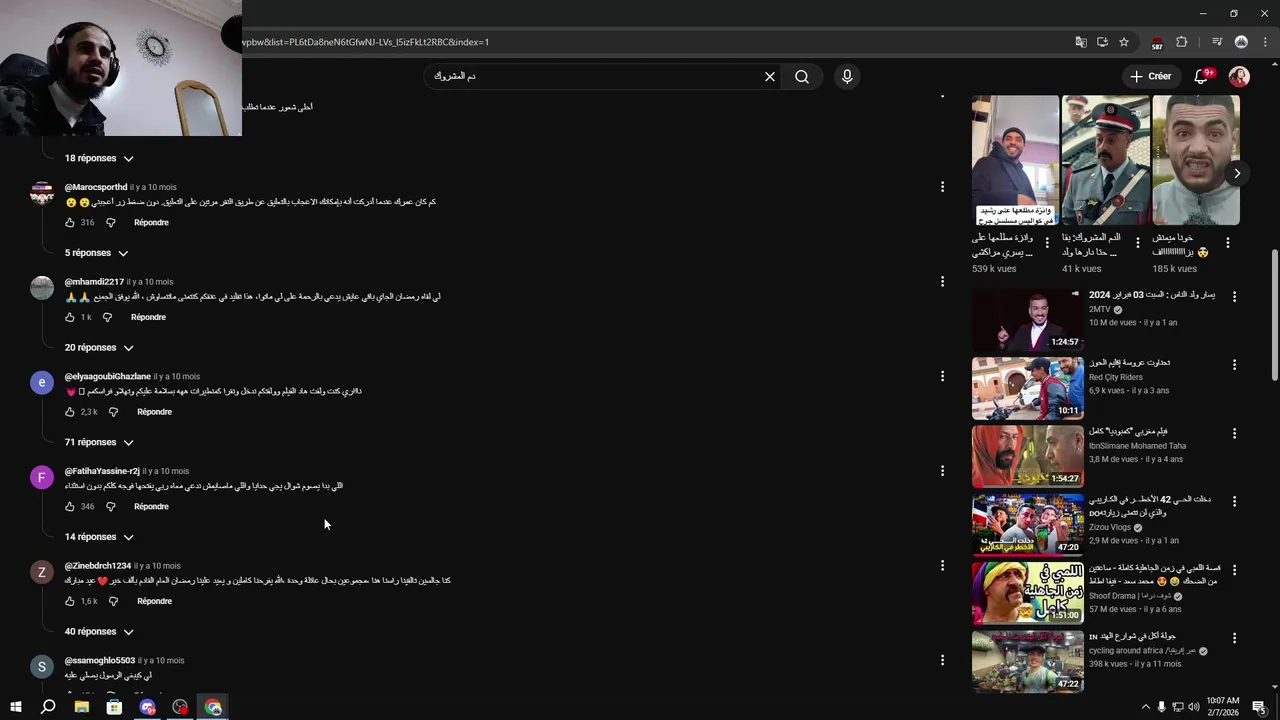This screenshot has width=1280, height=720.
Task: Click the translate page icon
Action: 1081,42
